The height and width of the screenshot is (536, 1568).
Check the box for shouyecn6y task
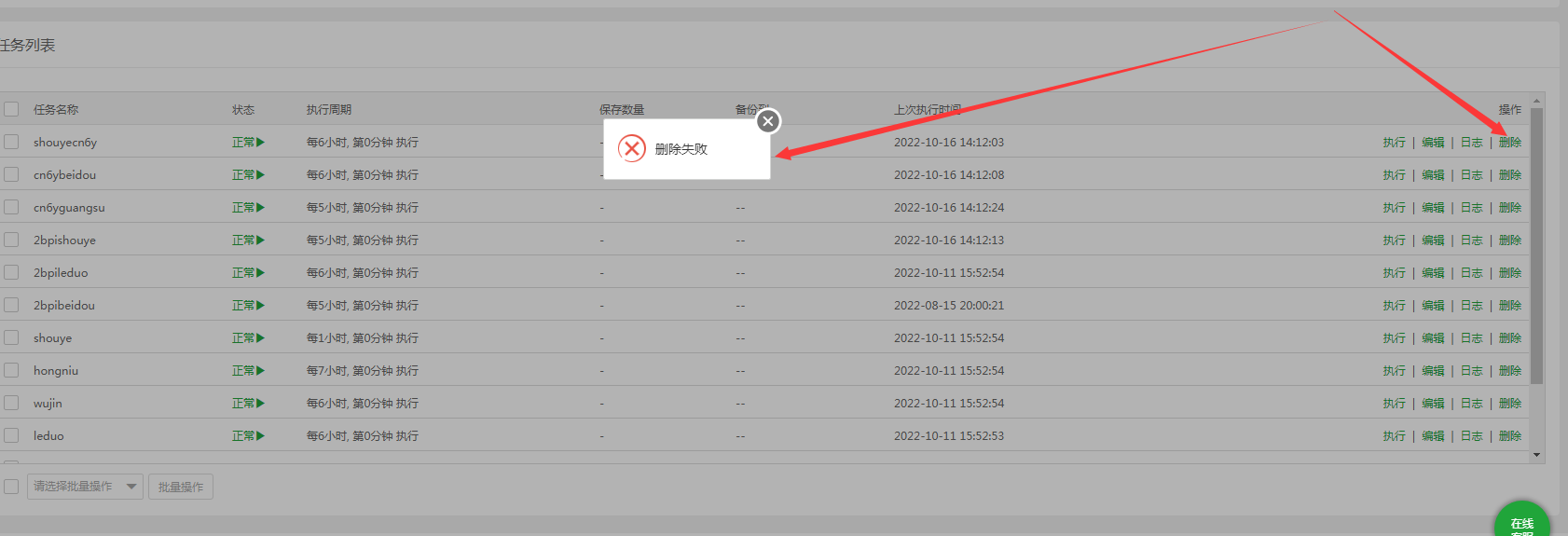pos(11,142)
